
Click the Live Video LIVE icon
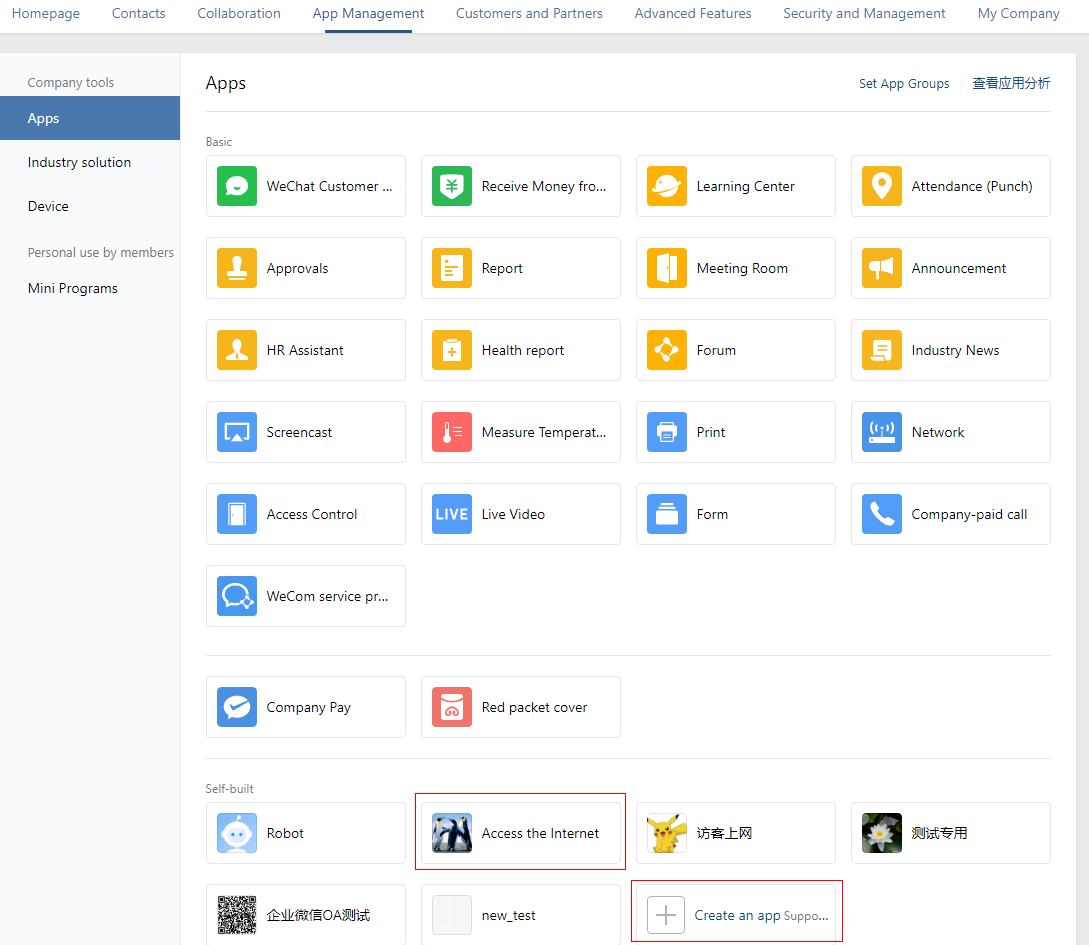pyautogui.click(x=452, y=514)
